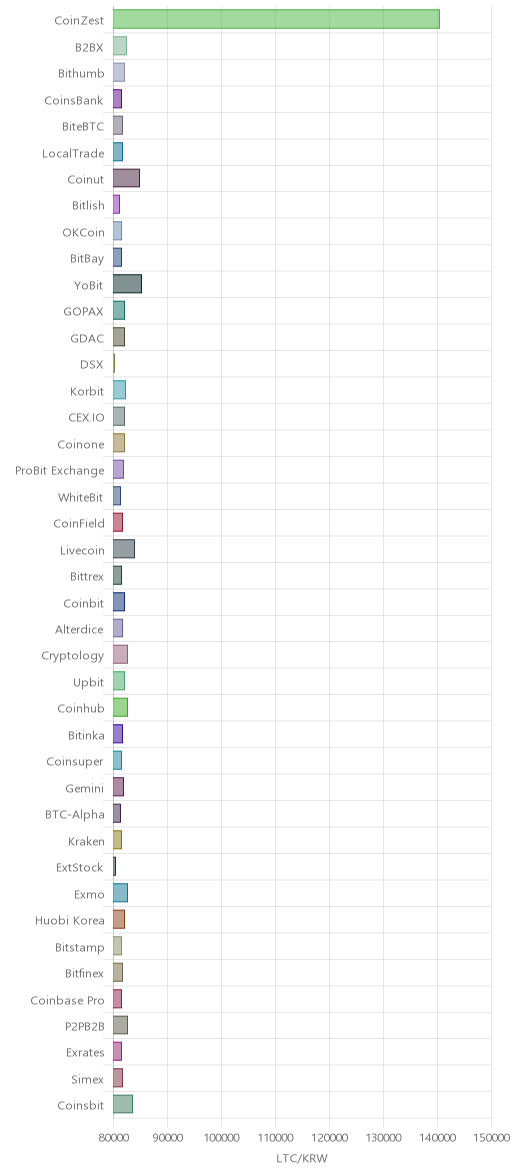Click the P2PB2B bar
512x1176 pixels.
tap(120, 1025)
